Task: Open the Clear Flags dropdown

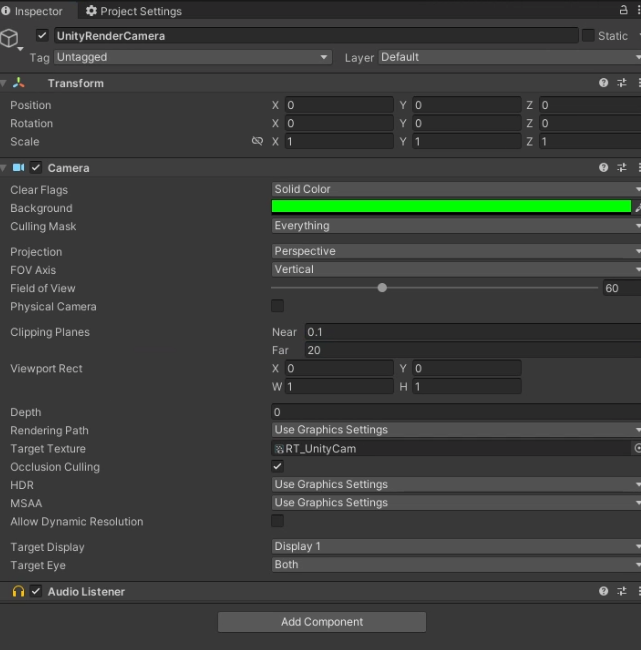Action: click(x=456, y=189)
